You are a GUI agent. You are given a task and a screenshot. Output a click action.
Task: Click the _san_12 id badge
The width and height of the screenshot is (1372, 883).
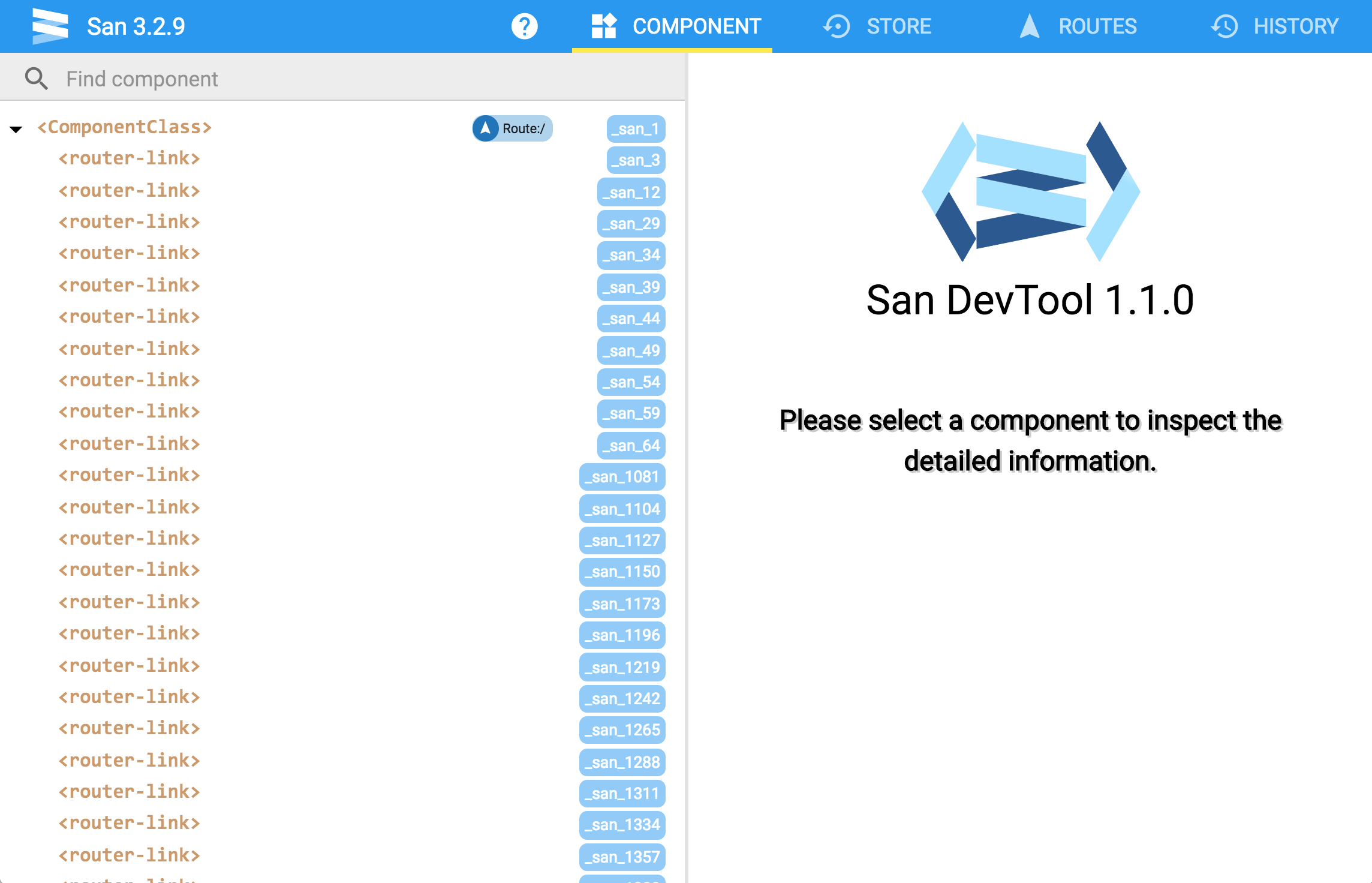coord(631,193)
